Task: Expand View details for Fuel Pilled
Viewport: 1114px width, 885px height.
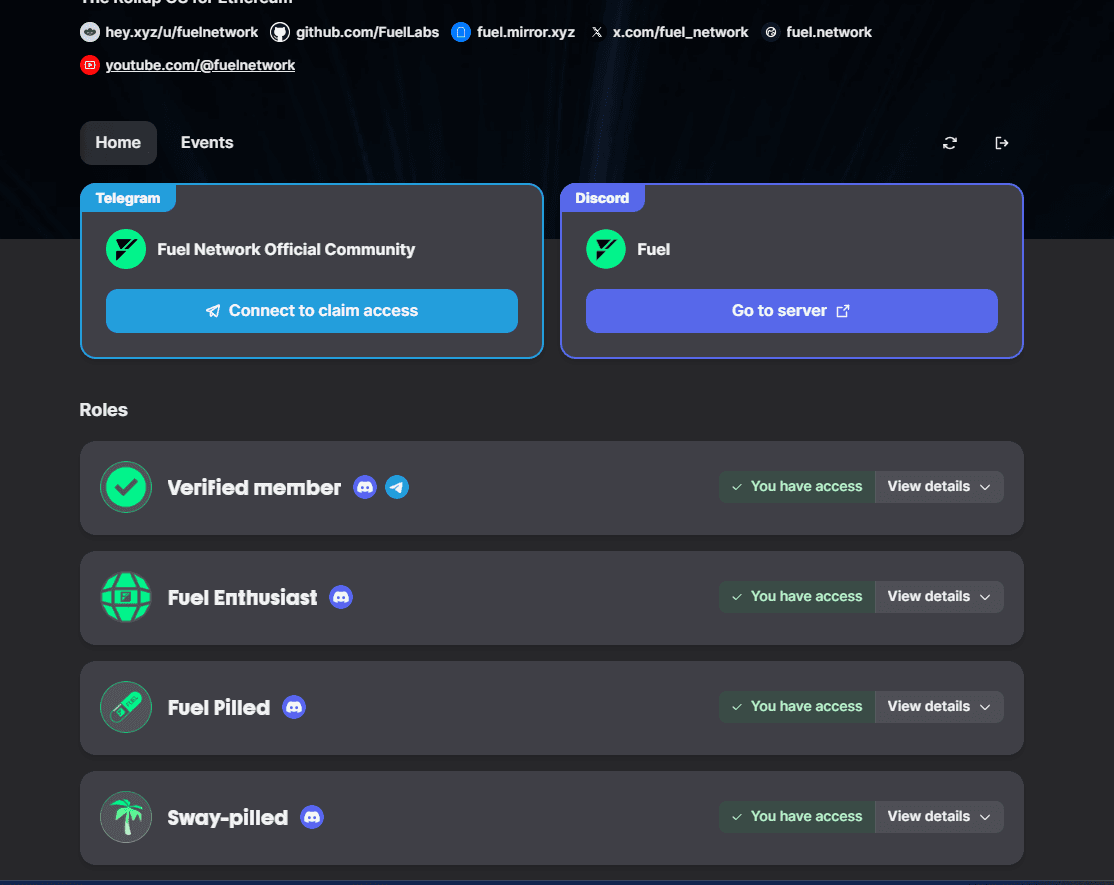Action: (x=939, y=707)
